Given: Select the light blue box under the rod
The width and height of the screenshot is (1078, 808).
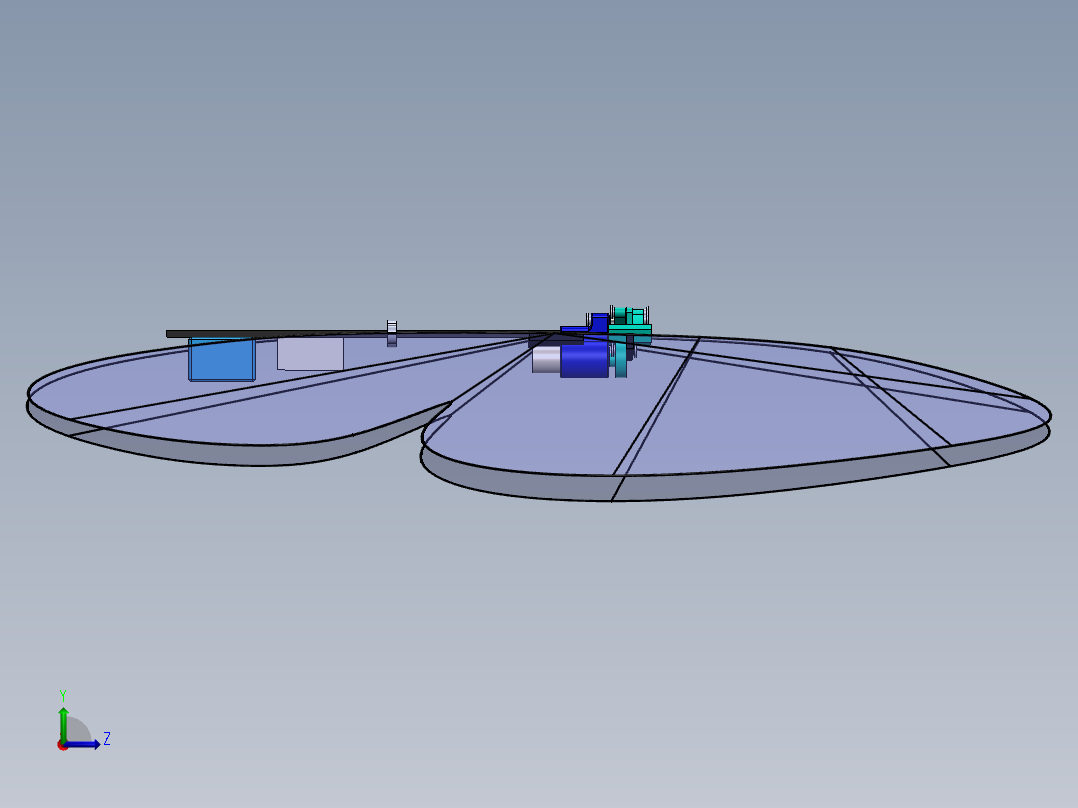Looking at the screenshot, I should (x=222, y=359).
